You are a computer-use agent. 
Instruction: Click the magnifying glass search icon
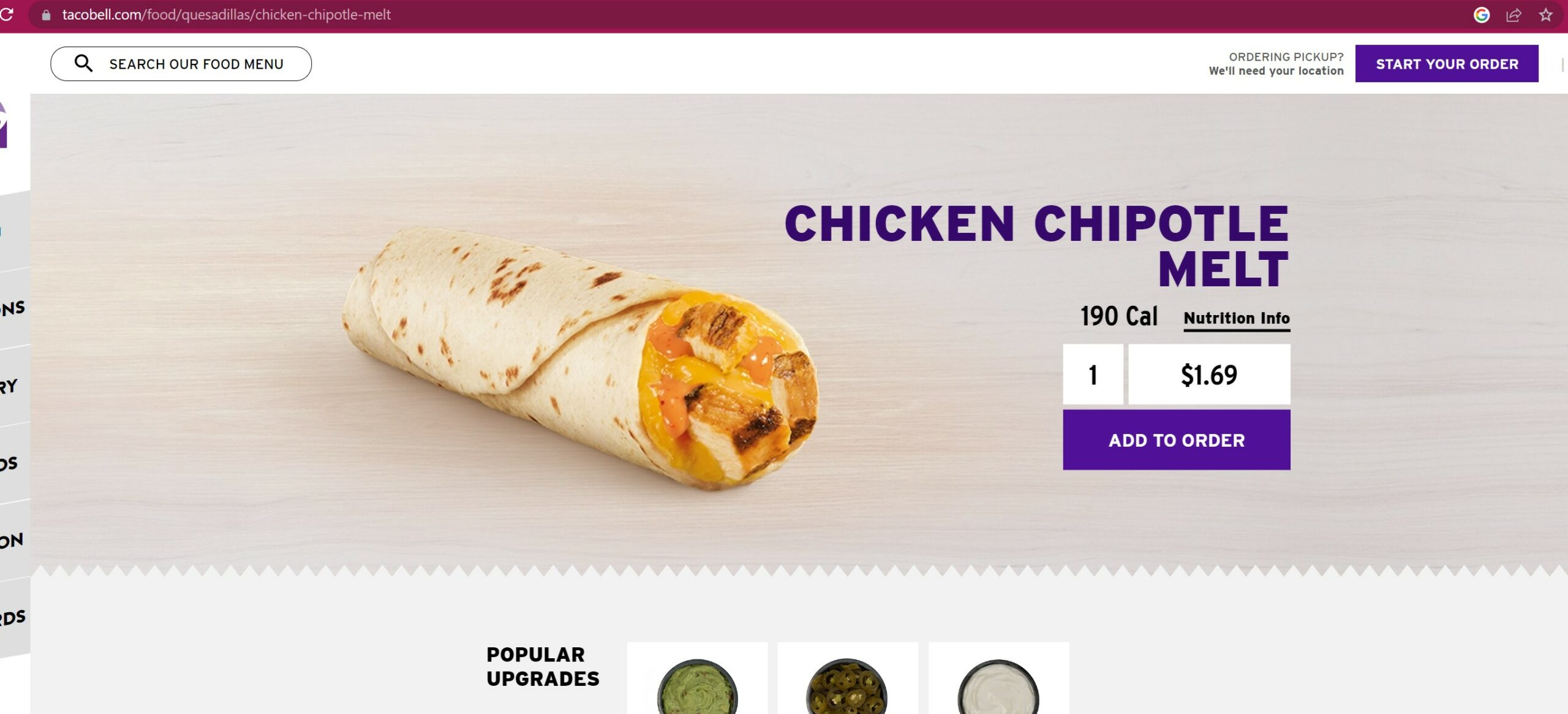click(83, 63)
